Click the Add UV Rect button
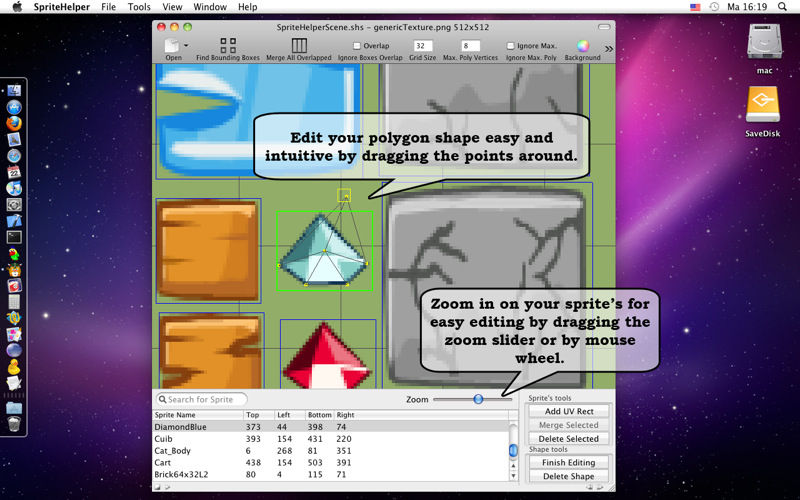Viewport: 800px width, 500px height. [569, 411]
